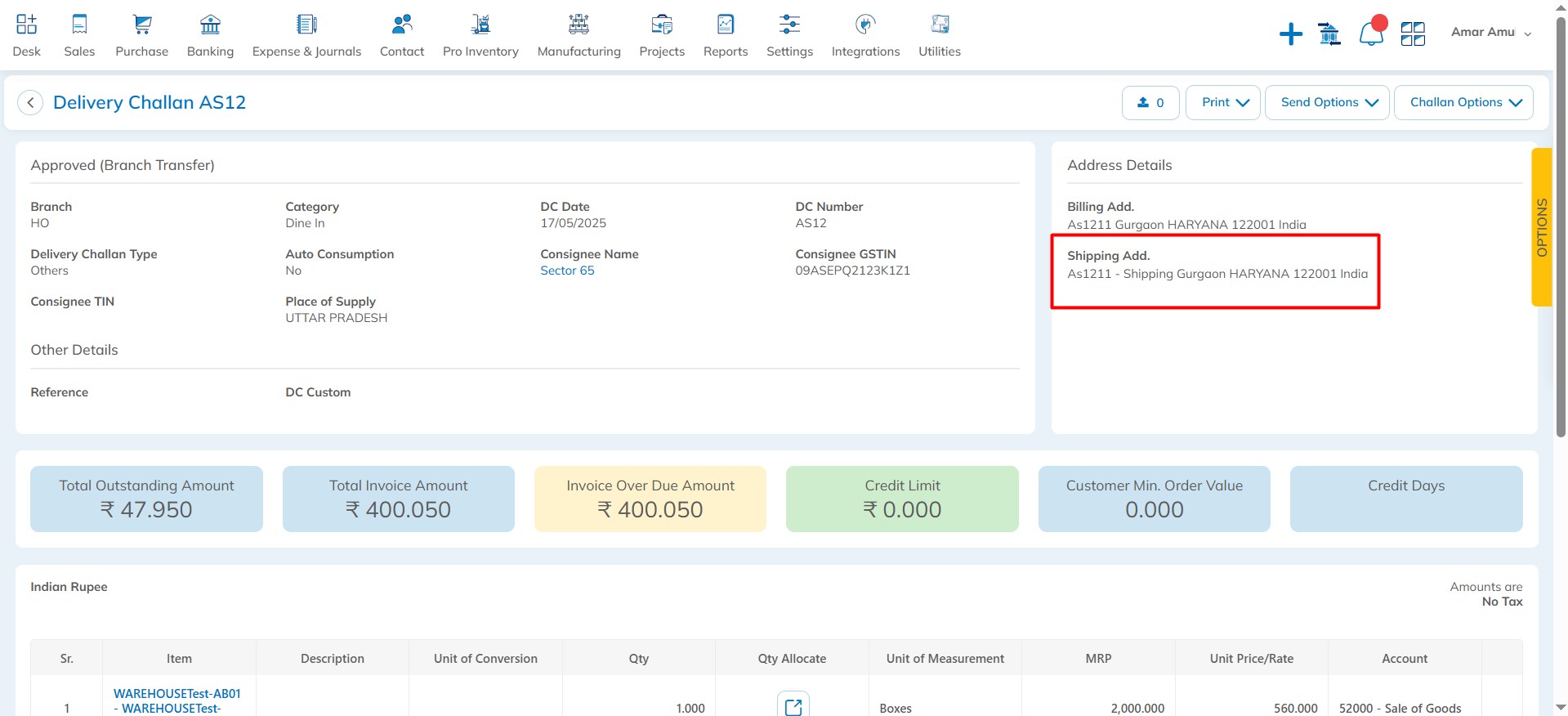Image resolution: width=1568 pixels, height=716 pixels.
Task: Click the Total Invoice Amount card
Action: pyautogui.click(x=399, y=499)
